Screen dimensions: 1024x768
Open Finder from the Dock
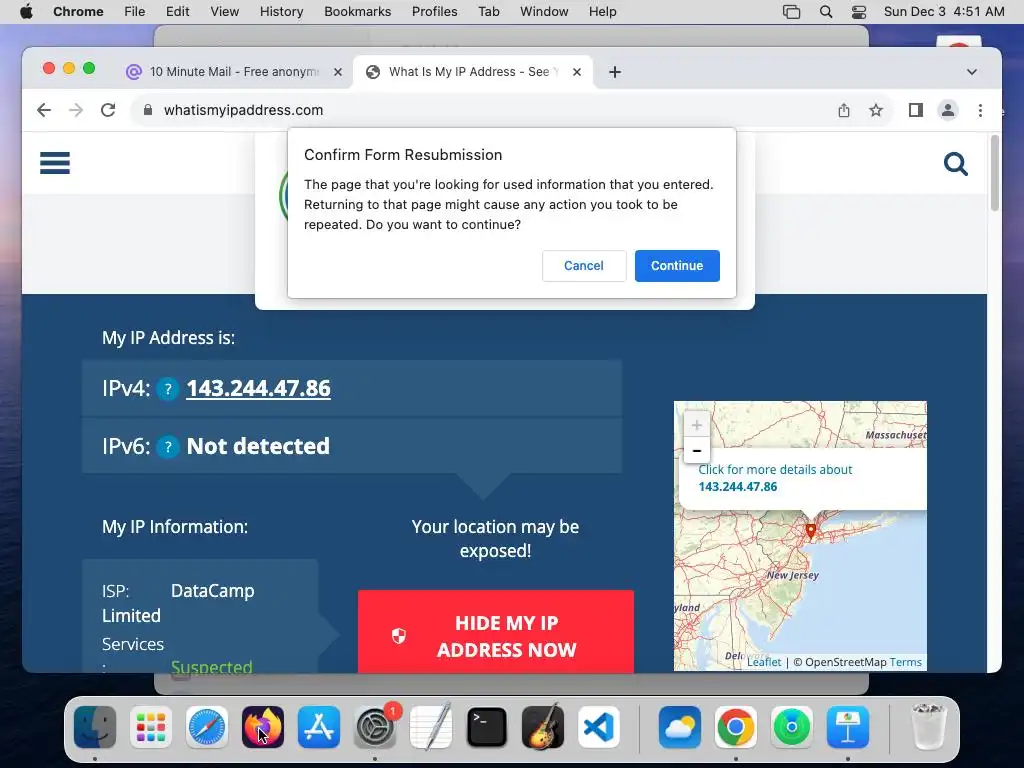coord(95,727)
